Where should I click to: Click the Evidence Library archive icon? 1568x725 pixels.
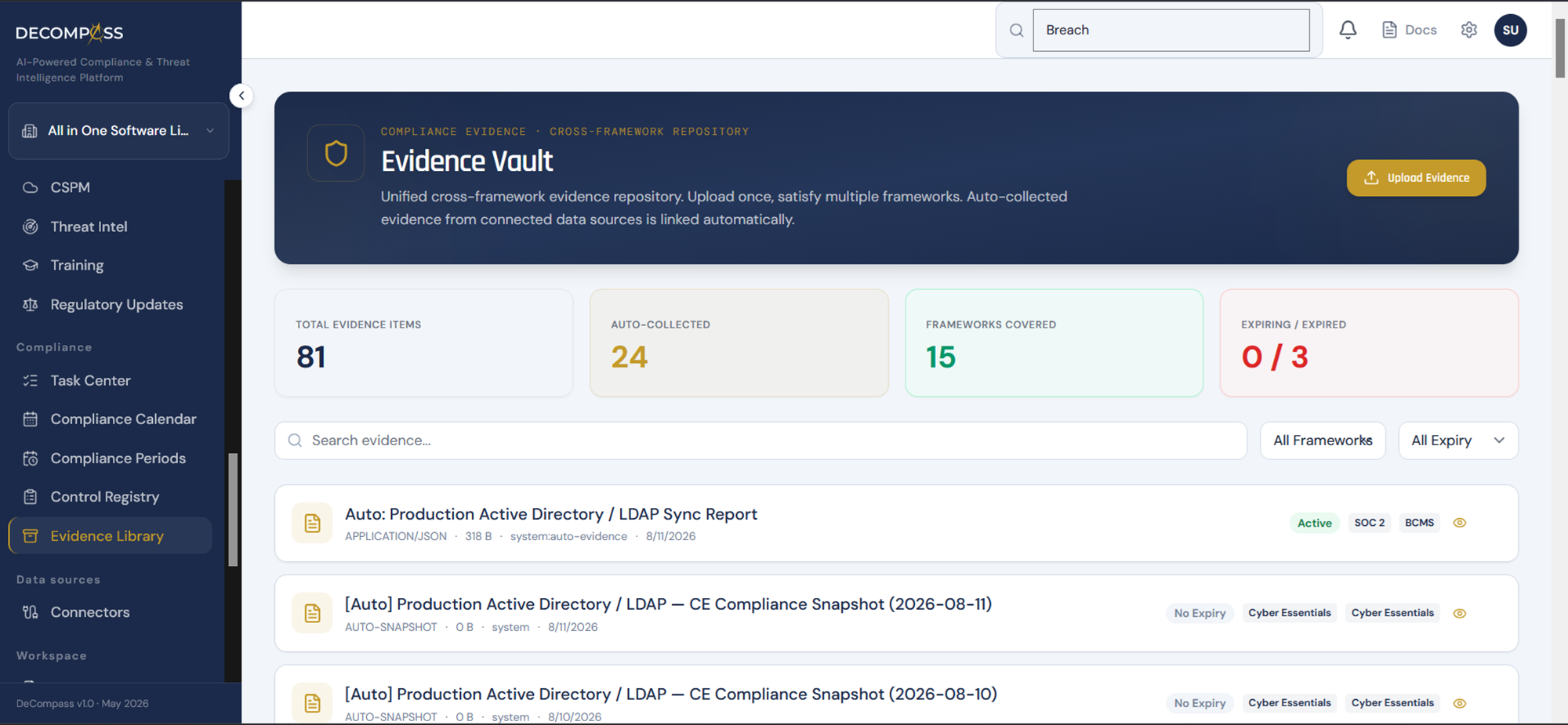pyautogui.click(x=31, y=535)
